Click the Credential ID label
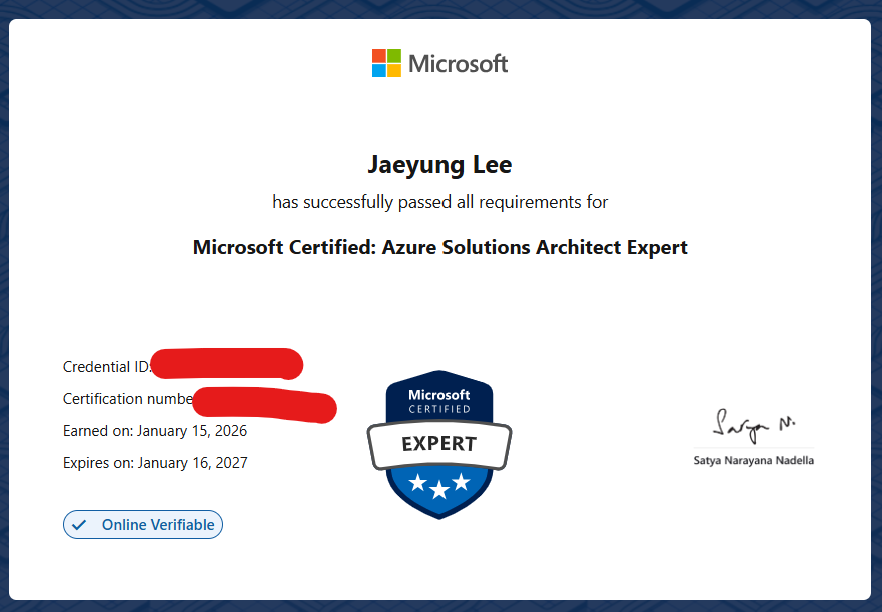Viewport: 882px width, 612px height. 107,367
